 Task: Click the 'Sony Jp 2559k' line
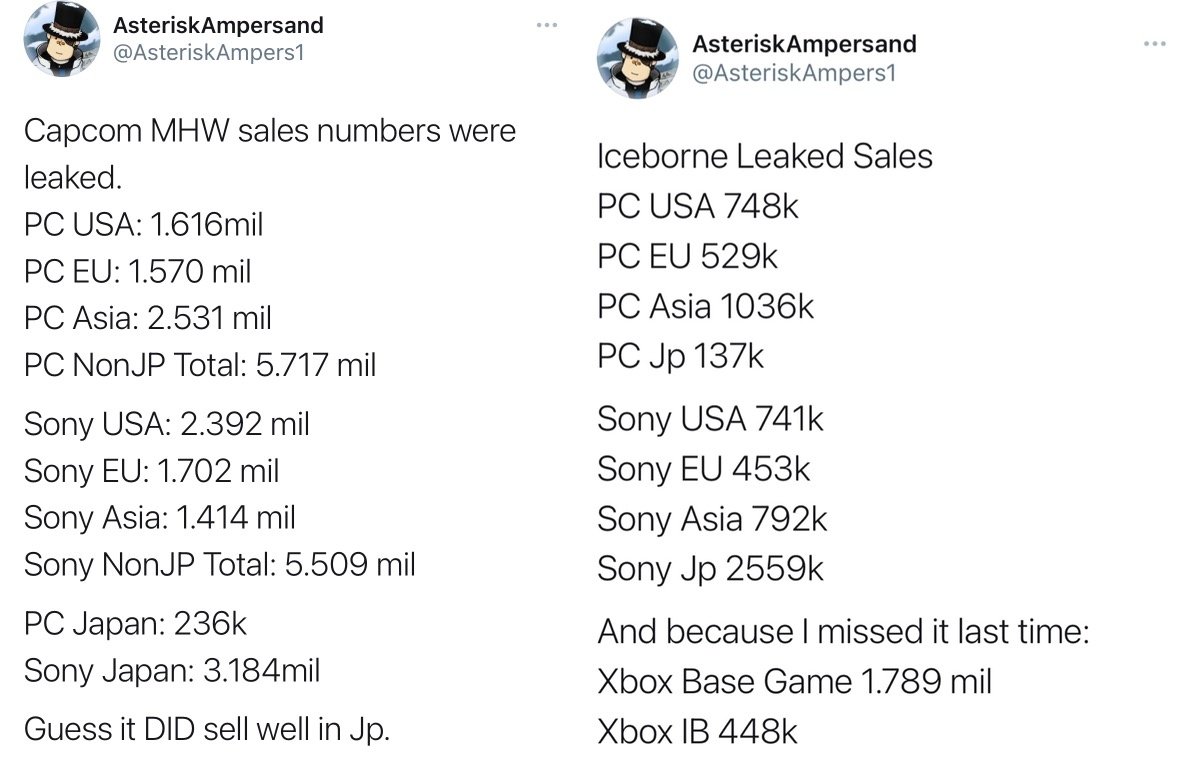pyautogui.click(x=710, y=569)
